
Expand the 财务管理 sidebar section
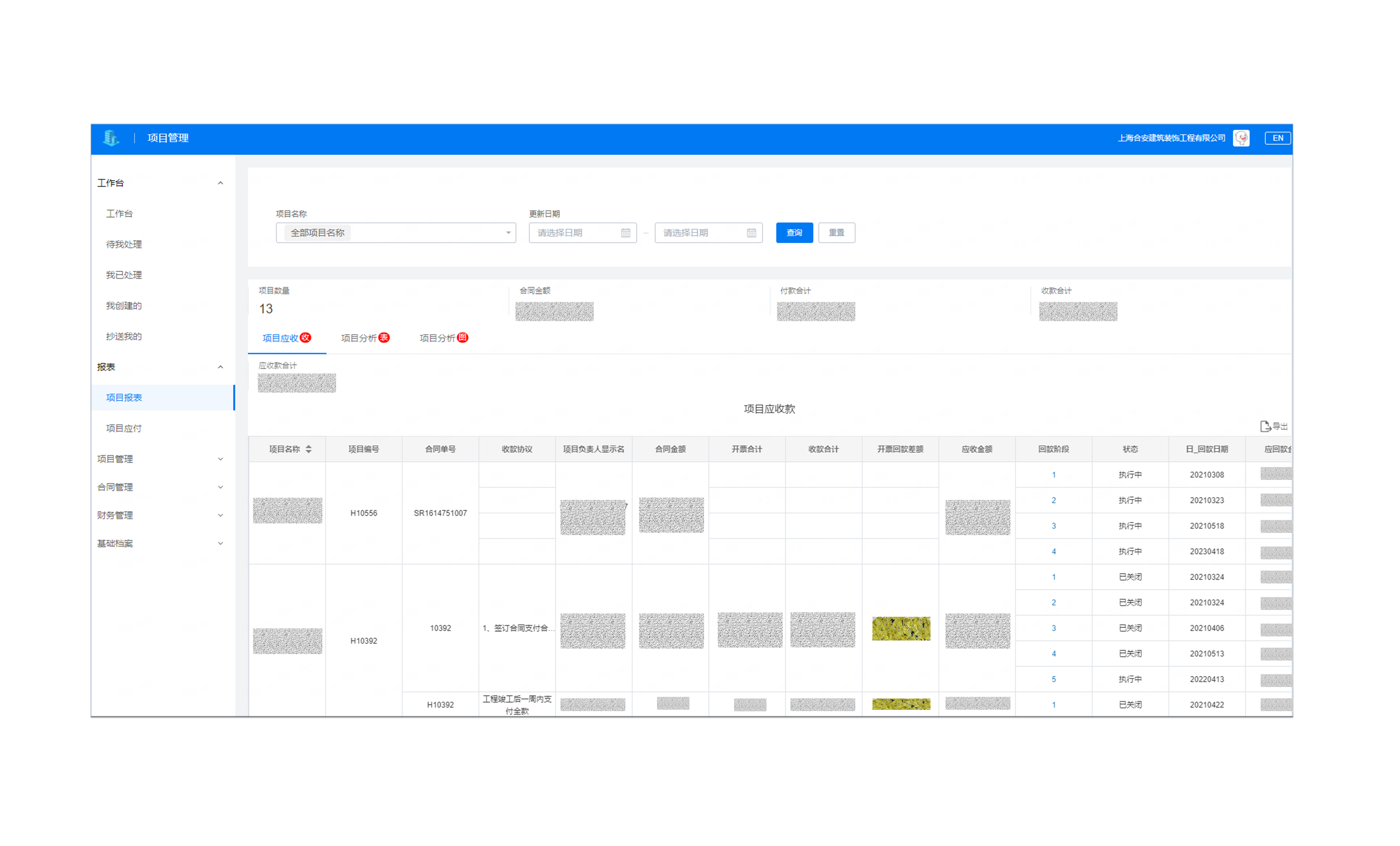(220, 516)
